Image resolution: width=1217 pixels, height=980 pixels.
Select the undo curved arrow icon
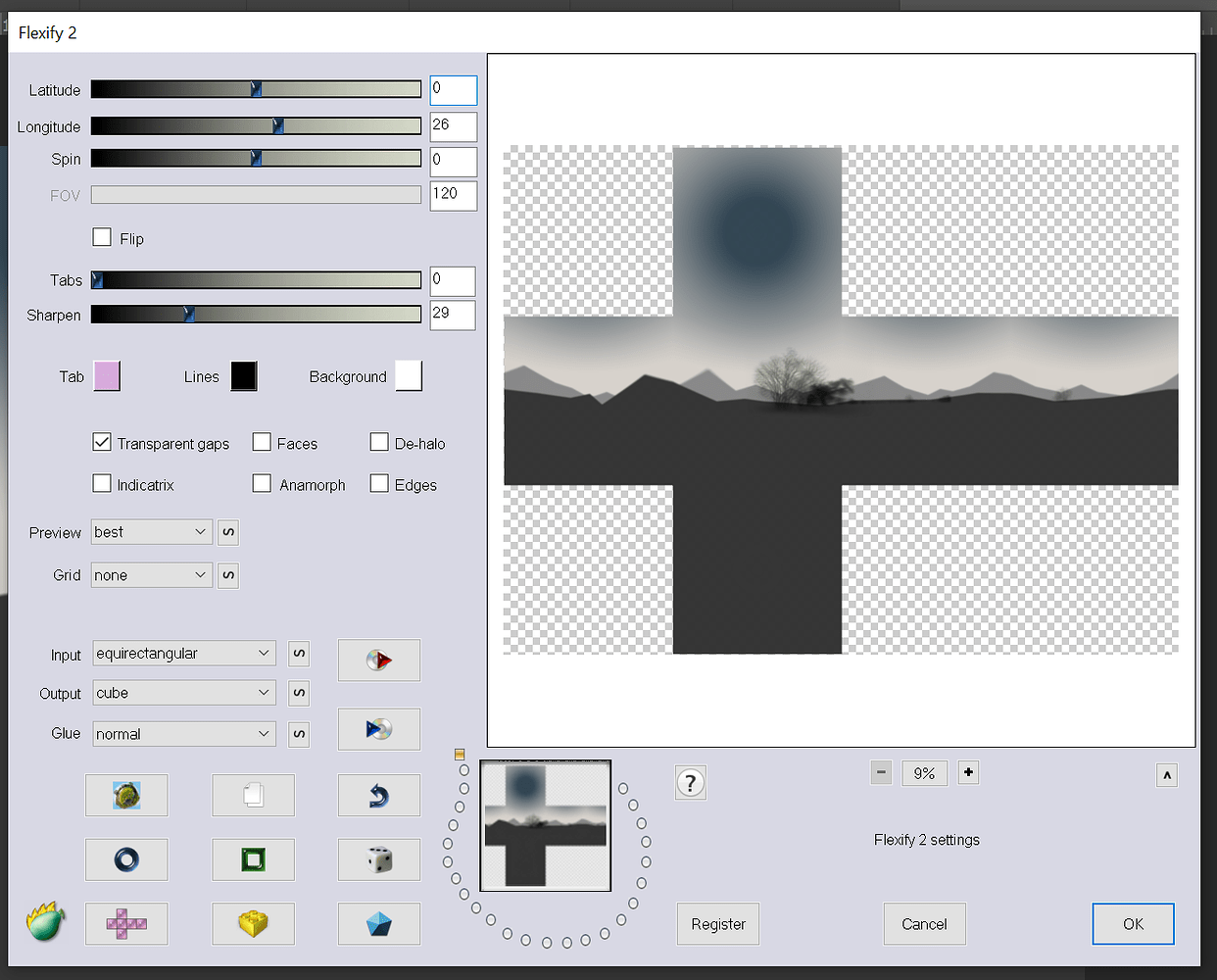click(379, 795)
